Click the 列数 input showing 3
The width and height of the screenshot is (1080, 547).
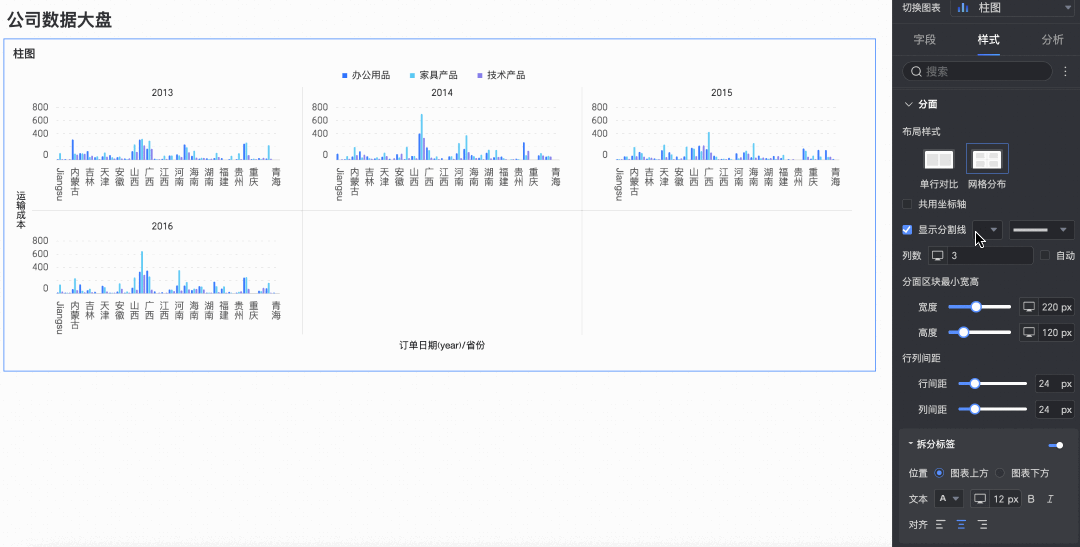pyautogui.click(x=990, y=256)
